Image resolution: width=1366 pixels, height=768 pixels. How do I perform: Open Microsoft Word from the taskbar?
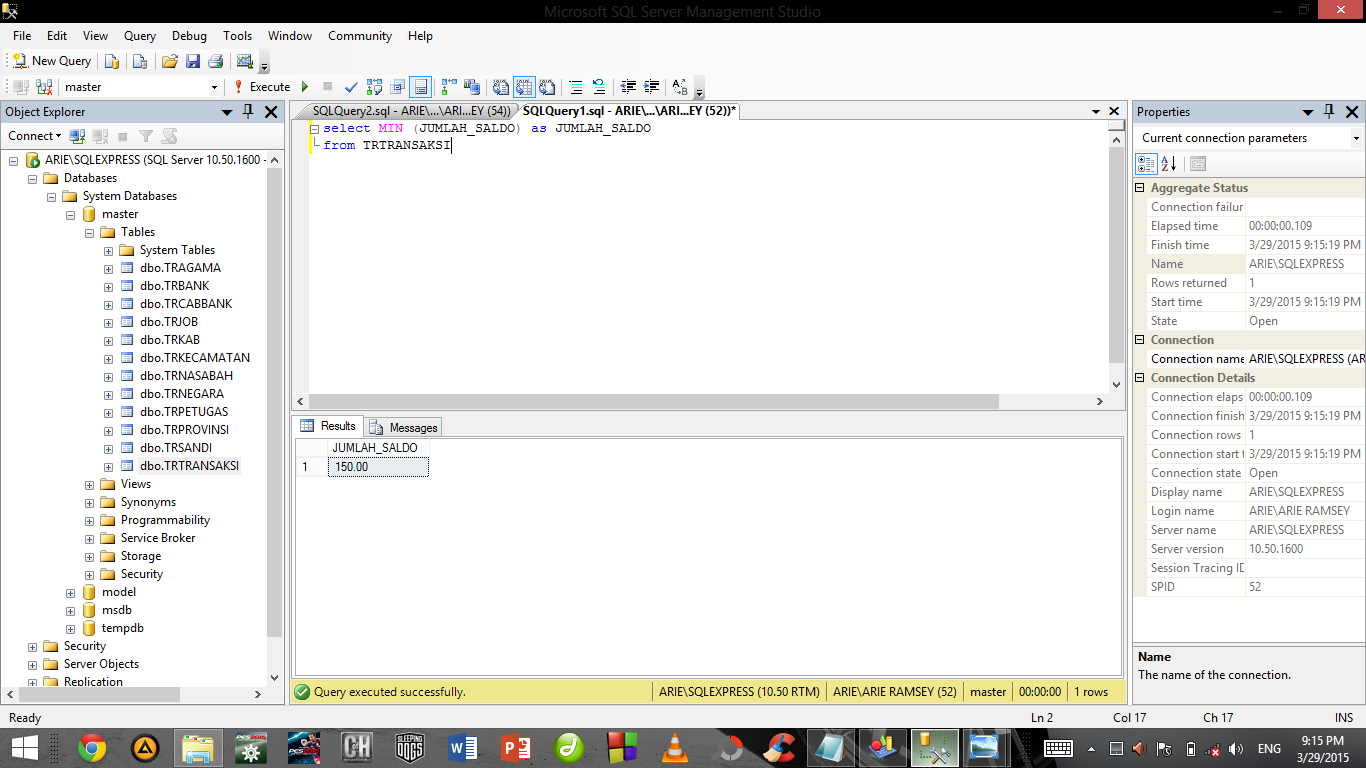pos(463,748)
